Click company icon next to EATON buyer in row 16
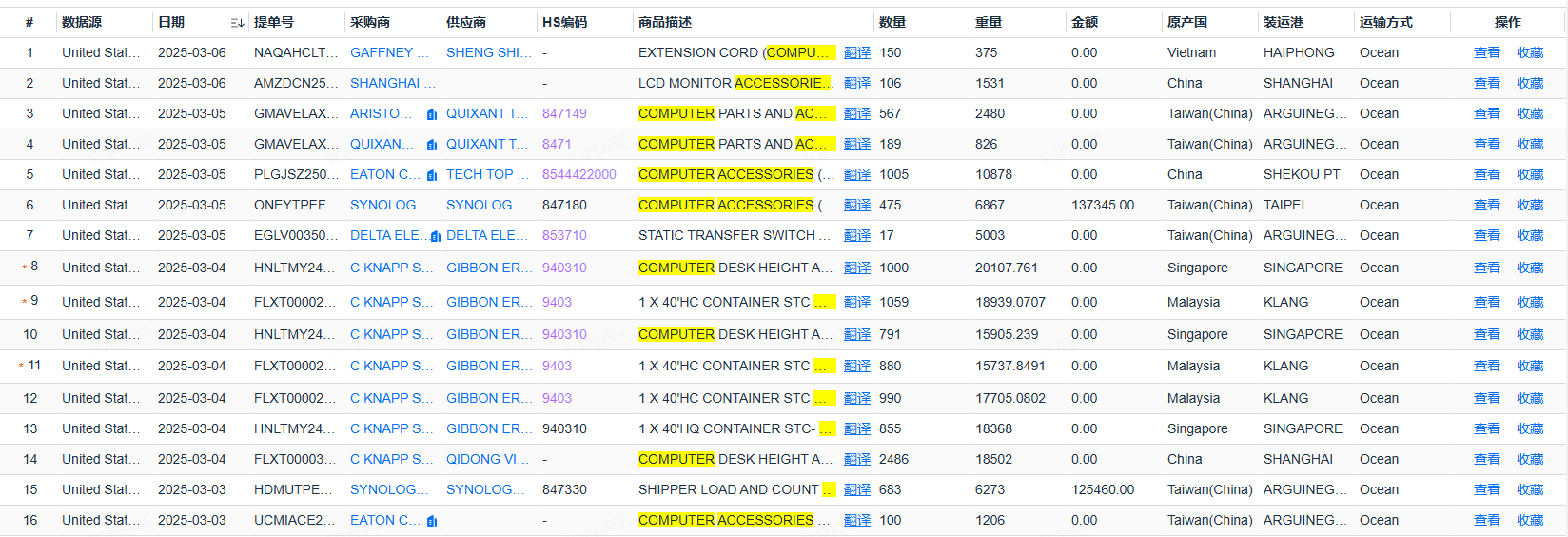 [x=432, y=521]
